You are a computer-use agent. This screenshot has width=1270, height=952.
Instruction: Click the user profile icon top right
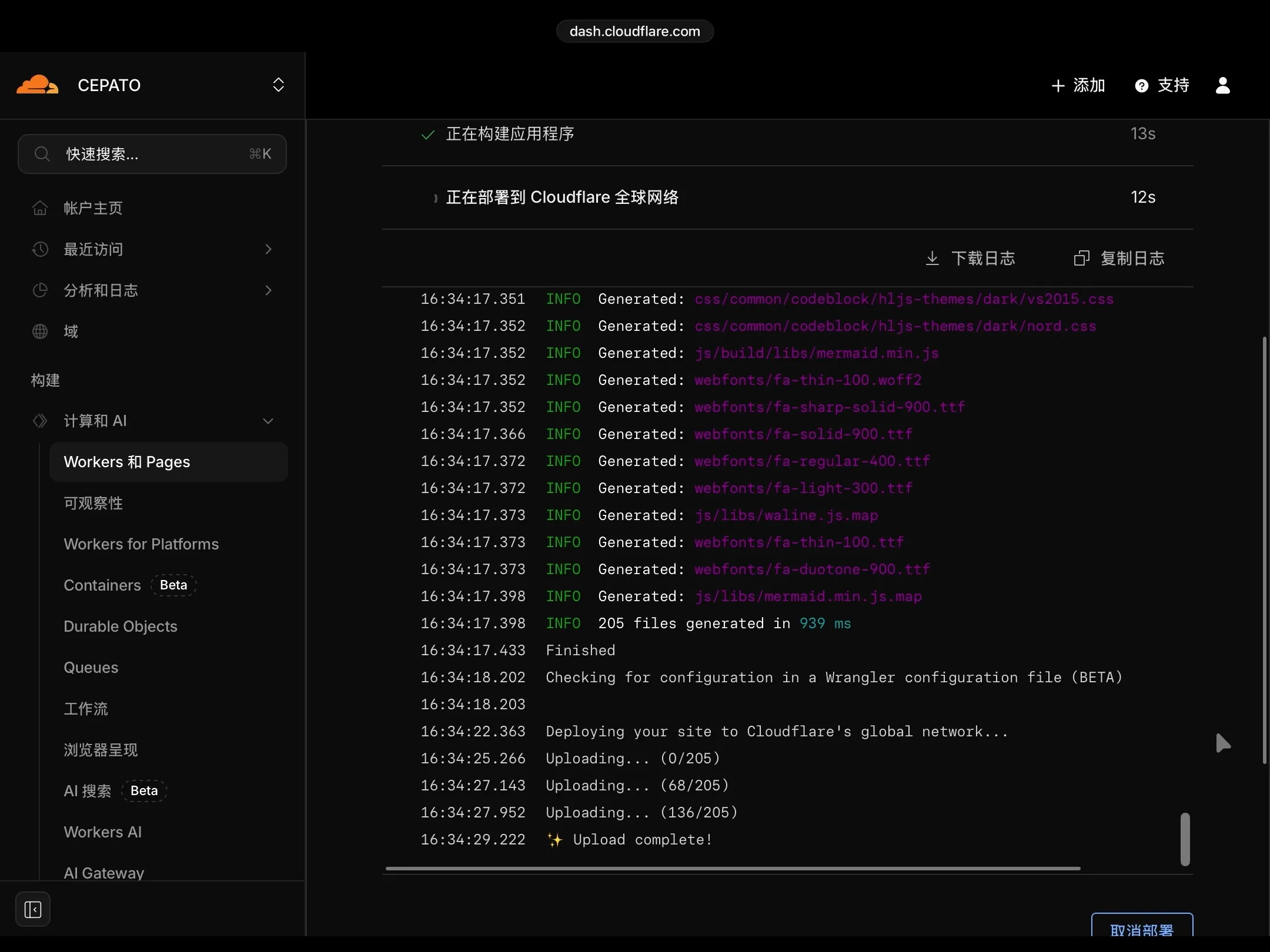(1222, 85)
